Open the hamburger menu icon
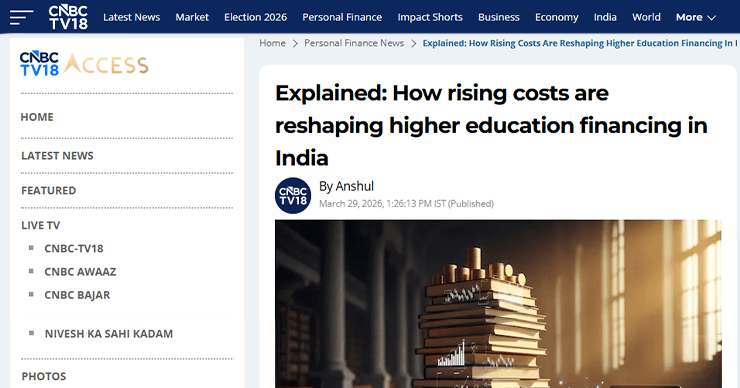The image size is (740, 388). pyautogui.click(x=21, y=17)
